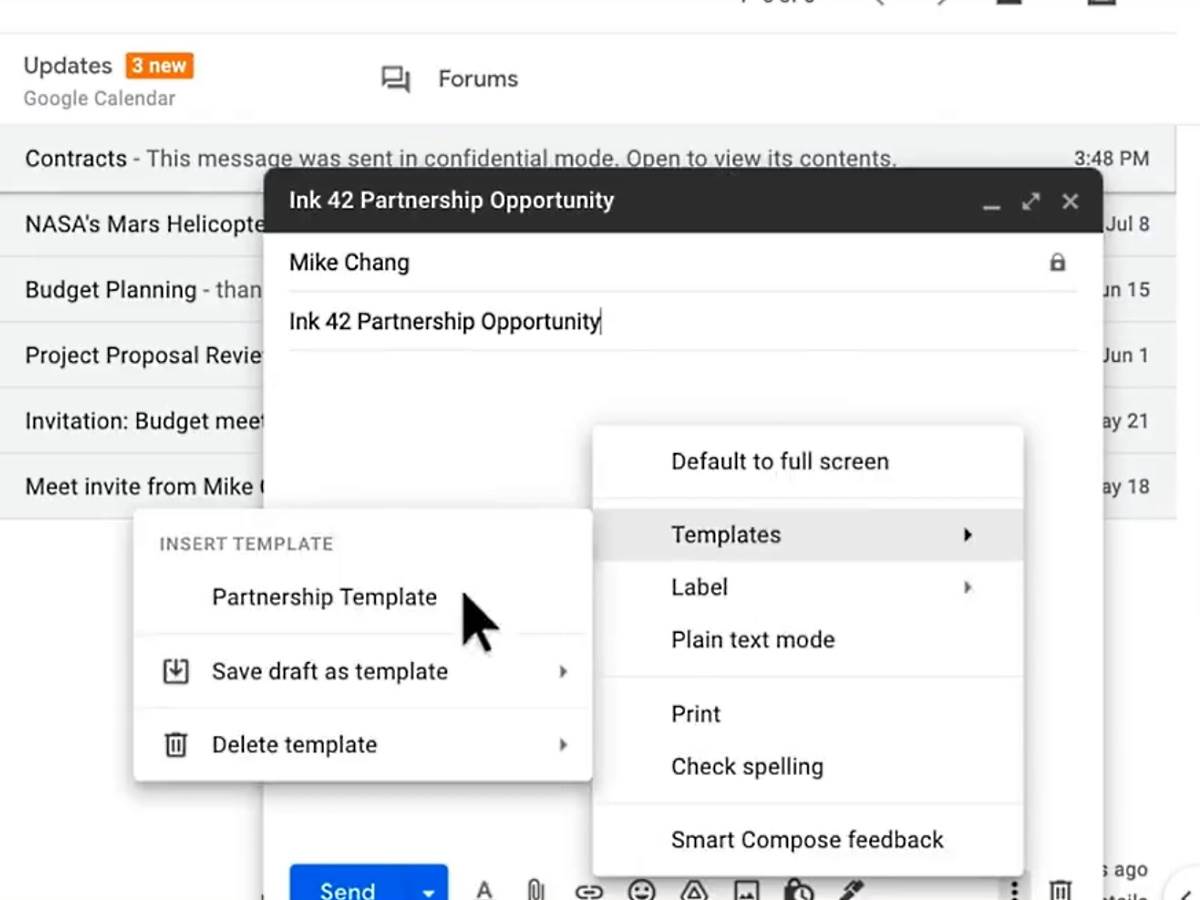Click the formatting options icon
Viewport: 1200px width, 900px height.
(484, 889)
